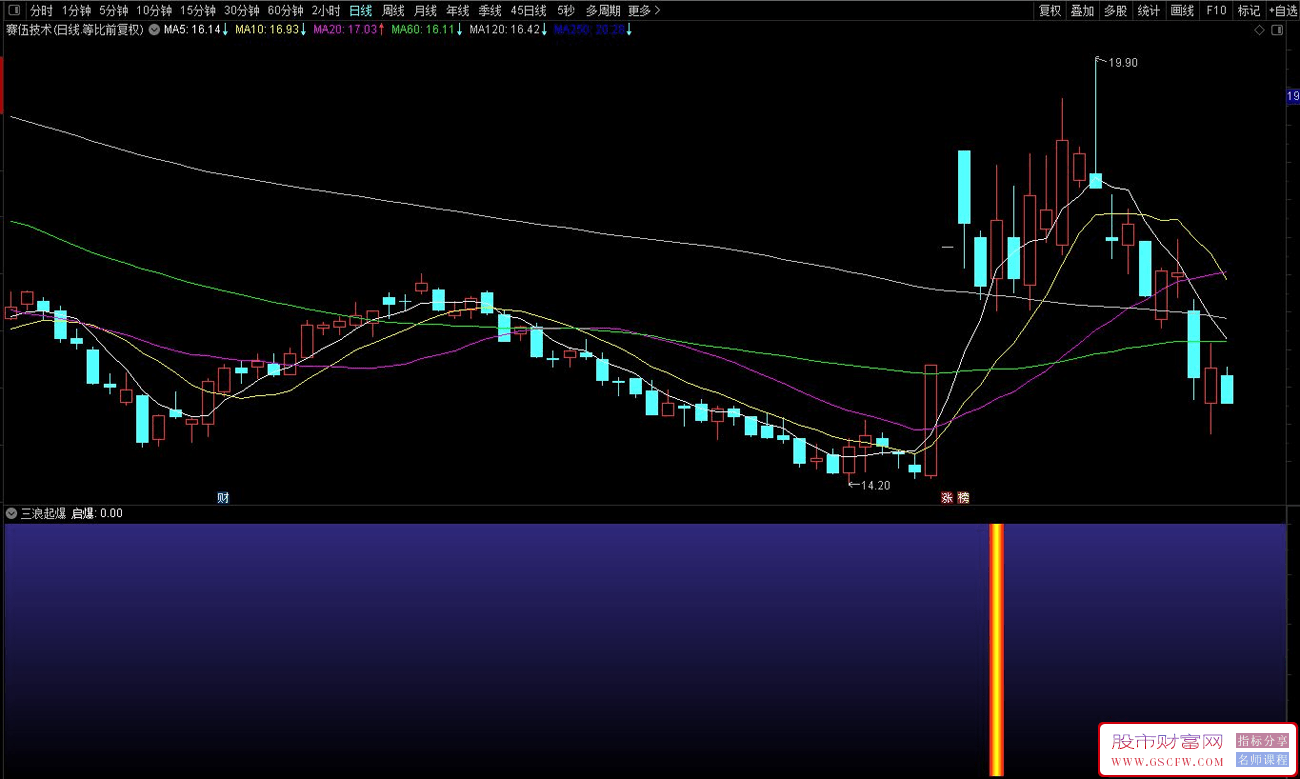Add stock via +自选 button
The width and height of the screenshot is (1300, 779).
point(1282,10)
